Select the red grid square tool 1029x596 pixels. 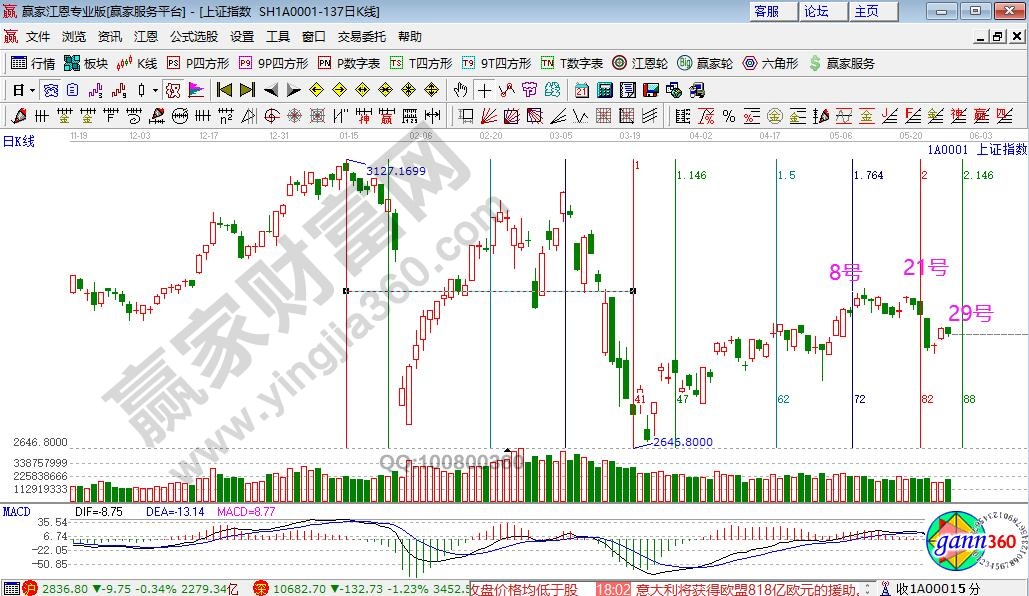click(603, 116)
